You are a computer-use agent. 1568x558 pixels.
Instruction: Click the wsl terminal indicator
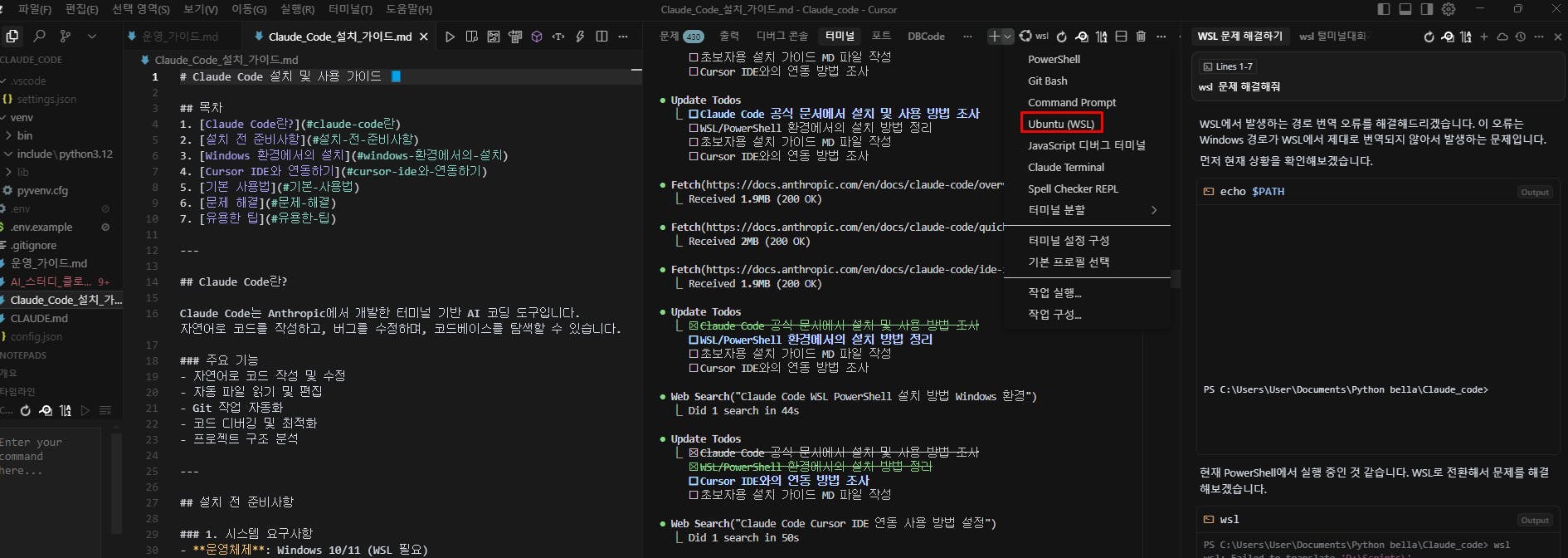[1035, 37]
